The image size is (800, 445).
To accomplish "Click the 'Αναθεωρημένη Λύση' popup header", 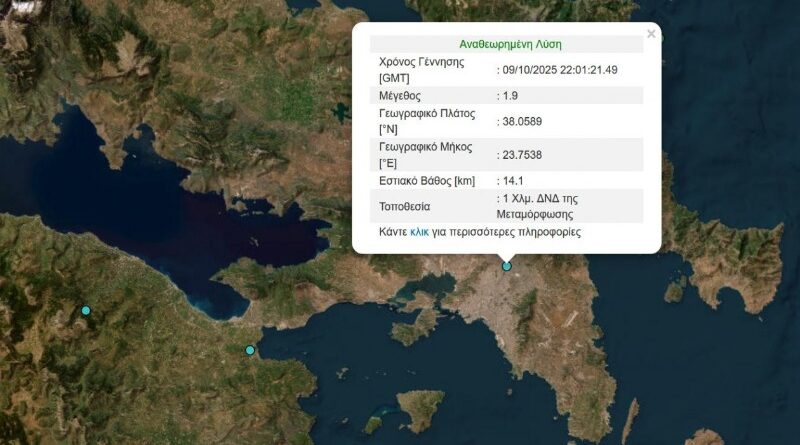I will pos(510,45).
